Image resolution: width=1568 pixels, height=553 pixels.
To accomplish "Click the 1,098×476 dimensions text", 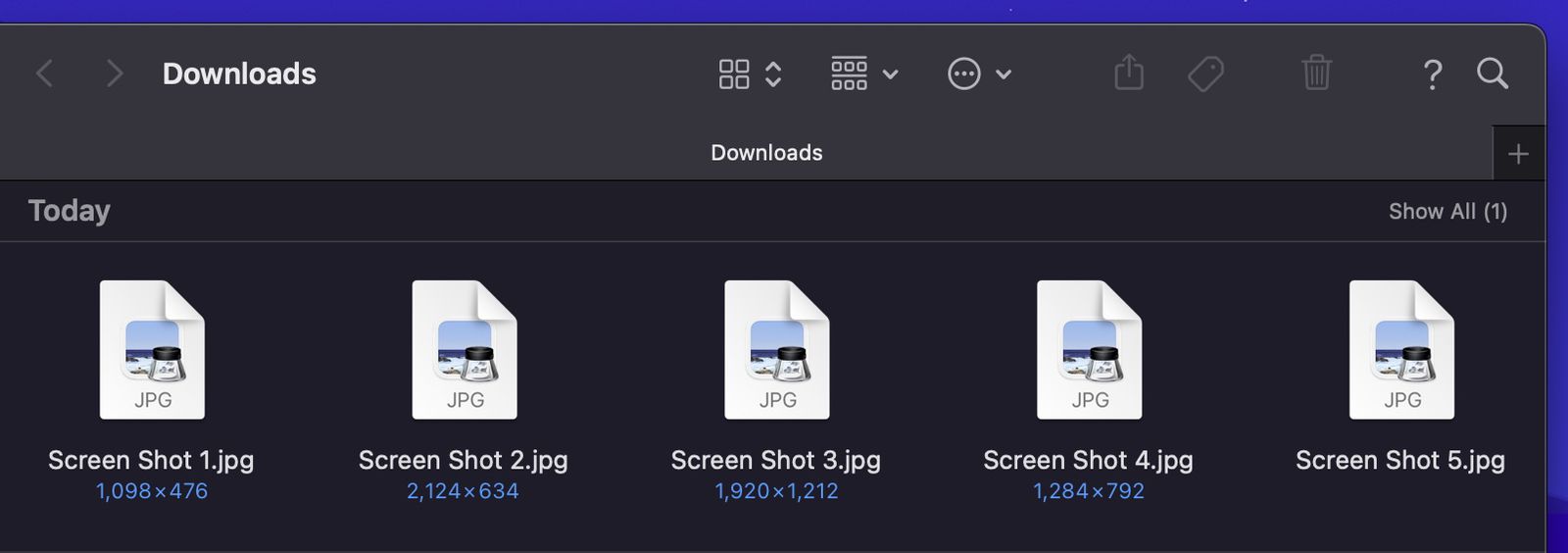I will click(x=152, y=491).
